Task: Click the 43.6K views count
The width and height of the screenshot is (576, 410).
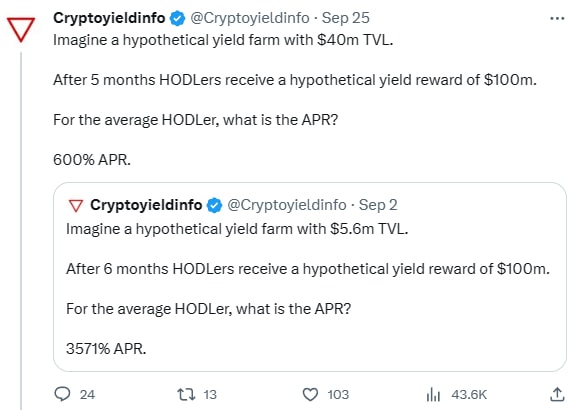Action: click(469, 395)
